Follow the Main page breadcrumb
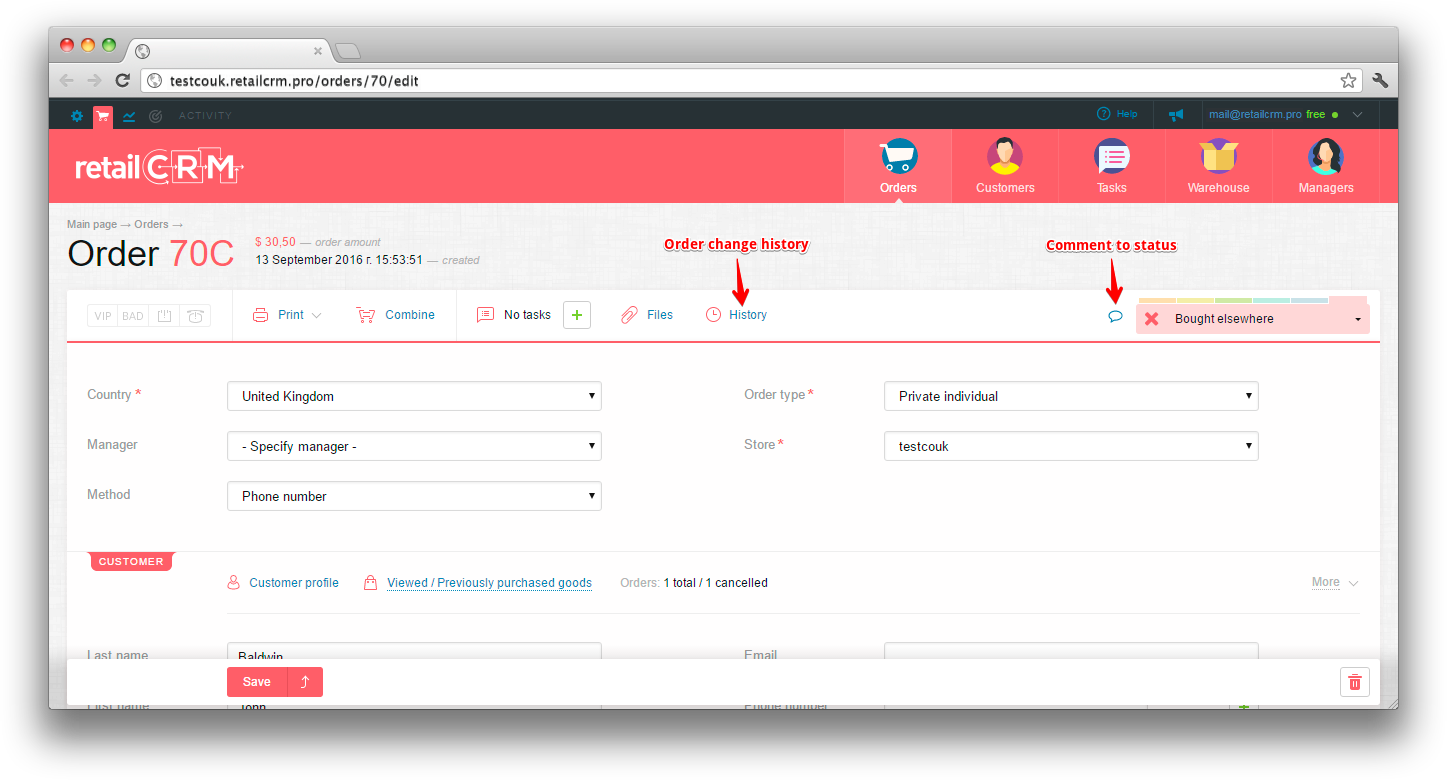 click(x=92, y=225)
